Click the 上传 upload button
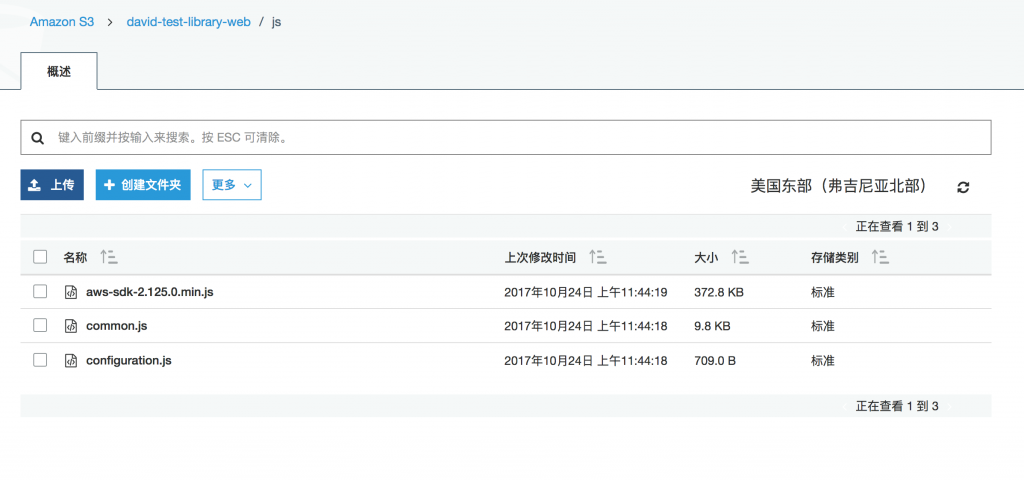This screenshot has width=1024, height=480. (x=52, y=185)
